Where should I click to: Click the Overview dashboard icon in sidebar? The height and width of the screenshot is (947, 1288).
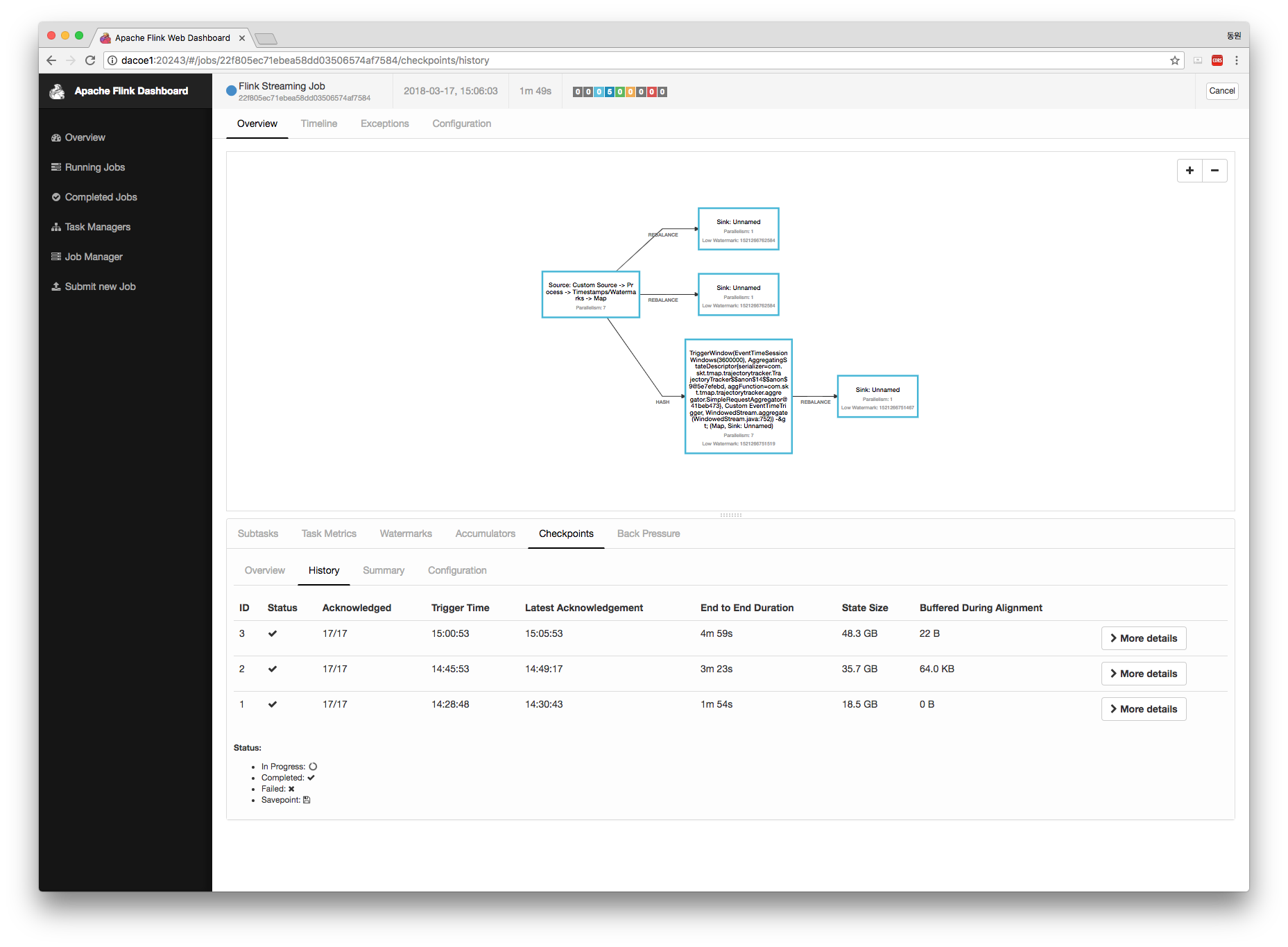pyautogui.click(x=56, y=138)
